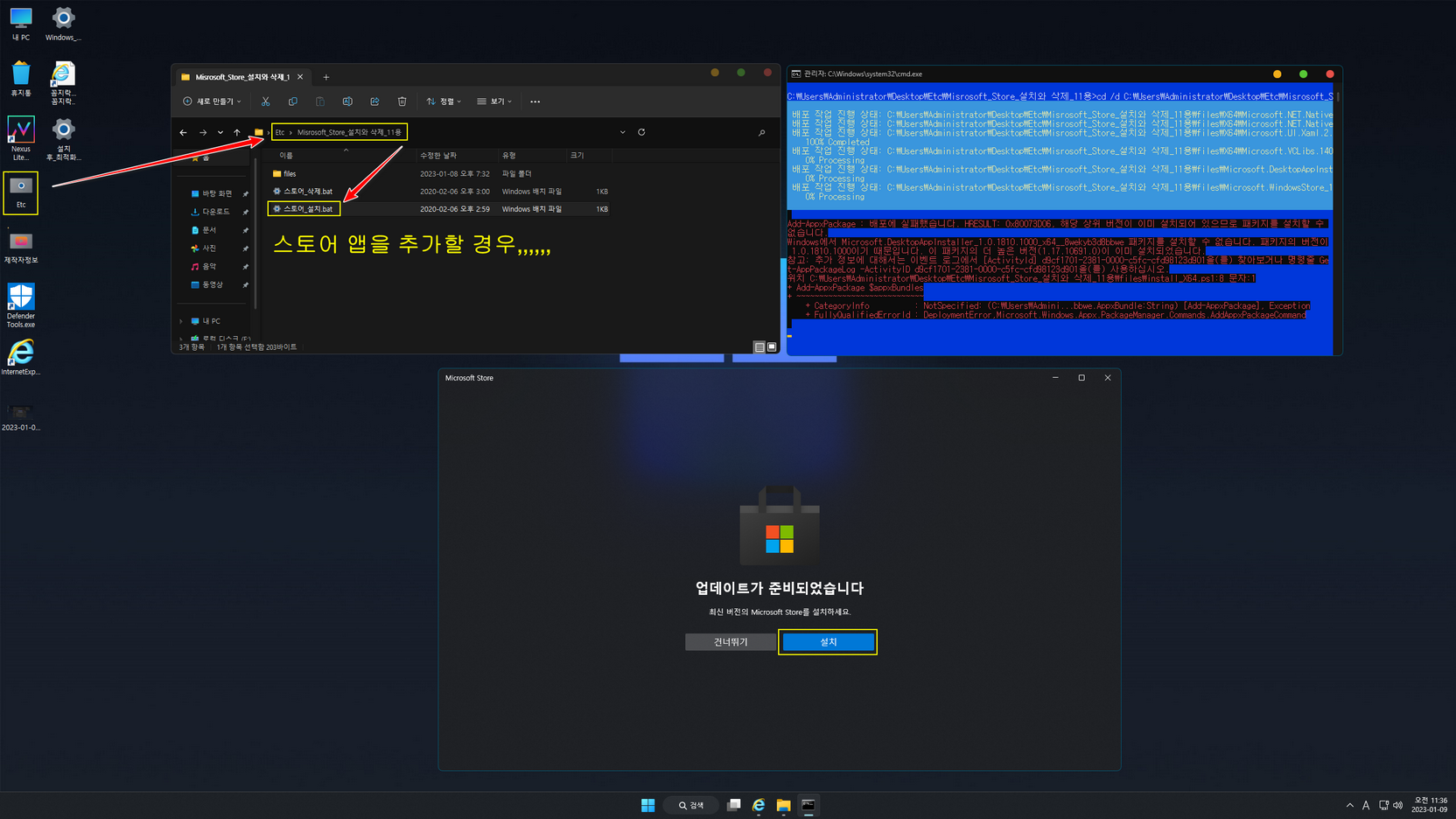Click the Delete trash icon in Explorer toolbar
The width and height of the screenshot is (1456, 819).
pos(402,101)
